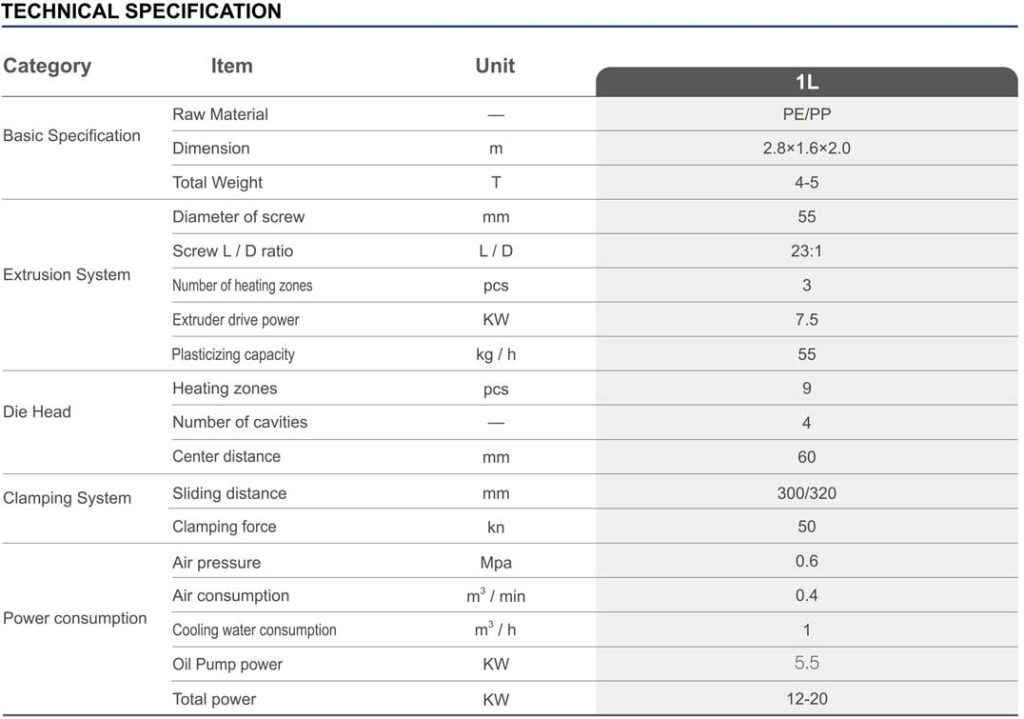Select the PE/PP raw material value
Image resolution: width=1024 pixels, height=719 pixels.
pos(806,114)
